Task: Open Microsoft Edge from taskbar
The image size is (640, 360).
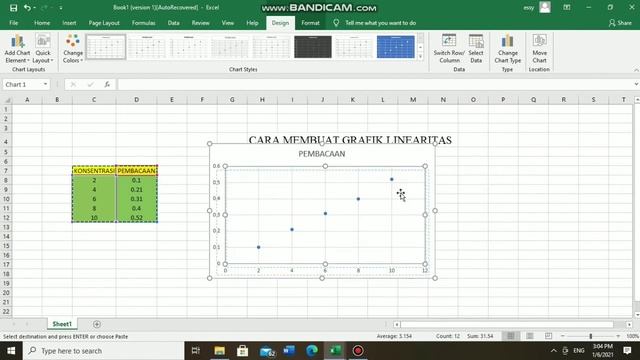Action: click(x=312, y=351)
